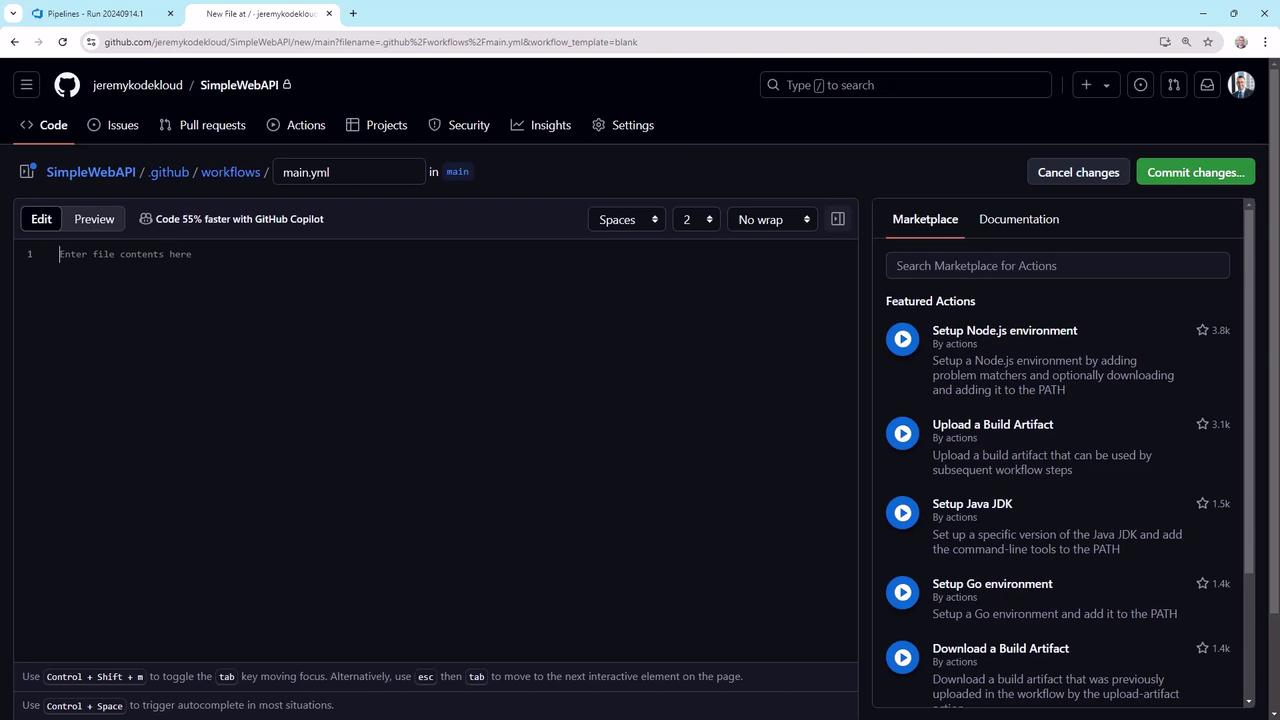Go to the Pull requests tab
This screenshot has width=1280, height=720.
click(x=202, y=125)
